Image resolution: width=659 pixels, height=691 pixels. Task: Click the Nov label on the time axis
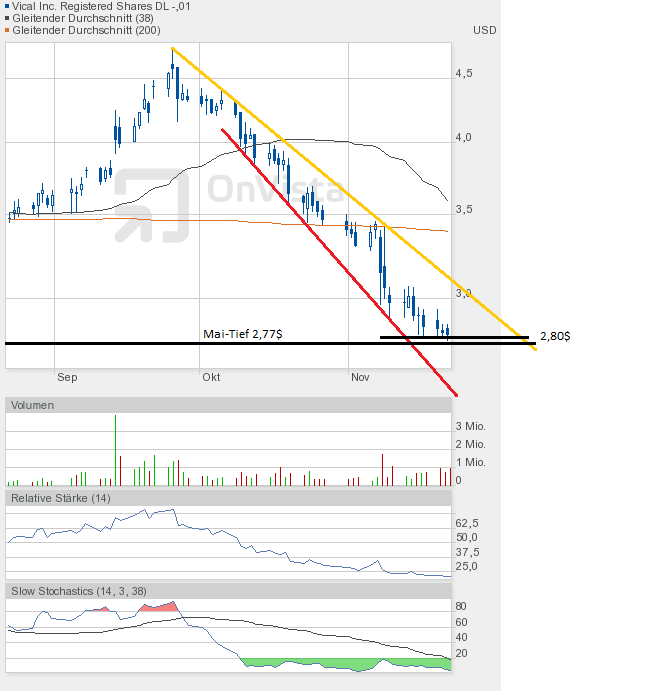pyautogui.click(x=360, y=377)
